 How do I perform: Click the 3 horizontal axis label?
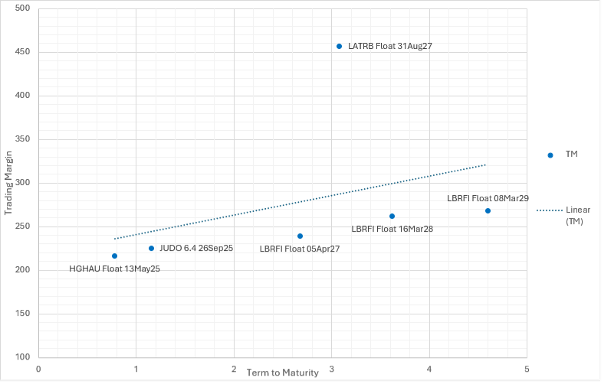tap(332, 369)
